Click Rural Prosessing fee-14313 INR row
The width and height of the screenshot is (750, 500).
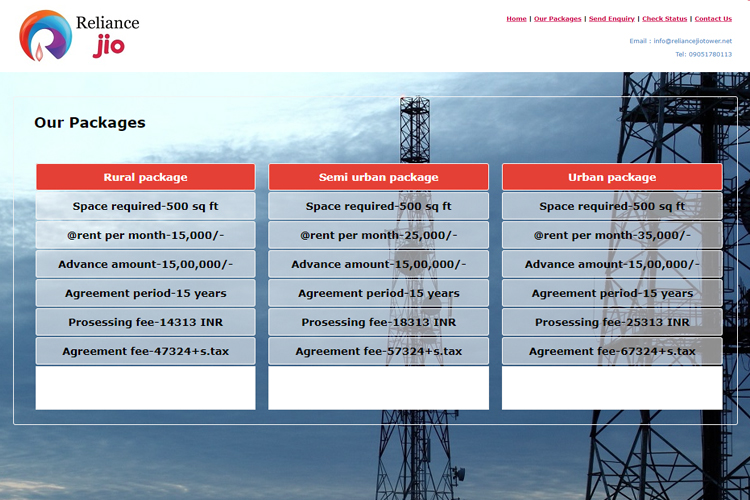tap(145, 322)
